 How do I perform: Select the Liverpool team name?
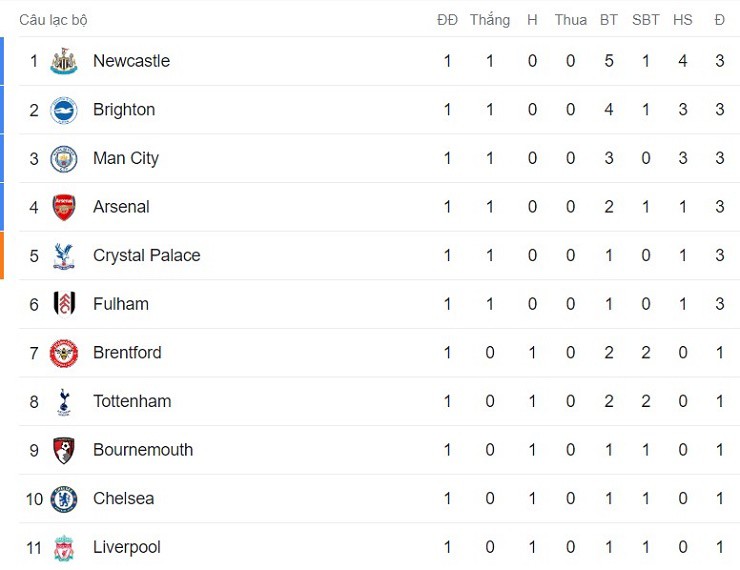tap(127, 547)
